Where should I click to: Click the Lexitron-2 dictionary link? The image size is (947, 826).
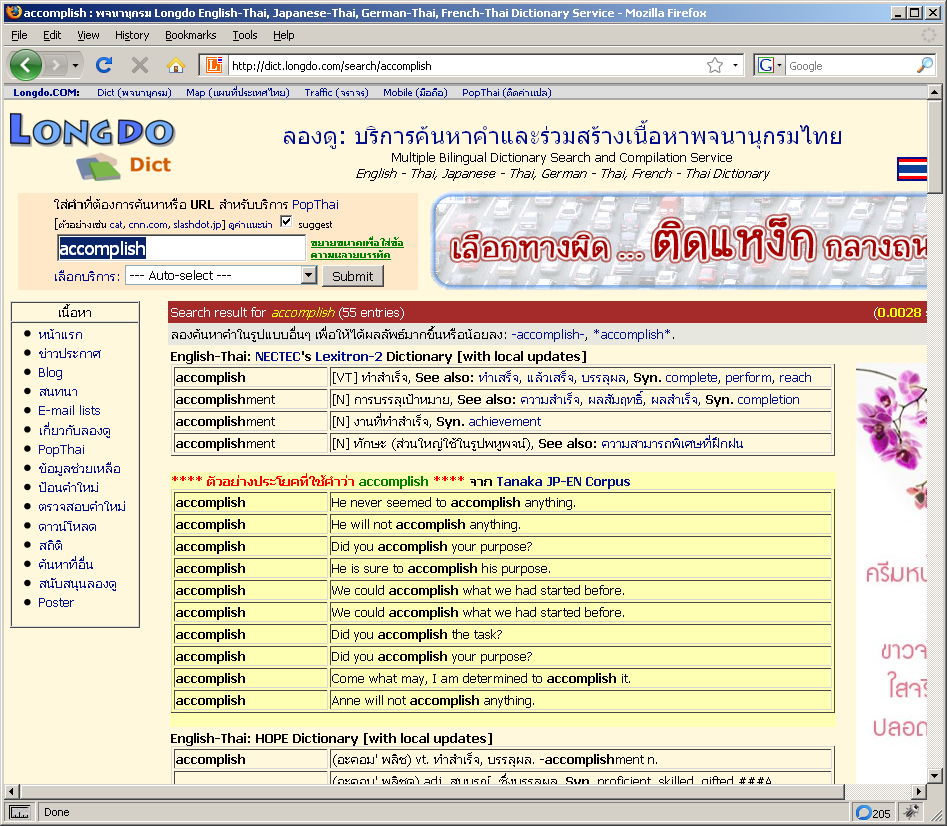(x=348, y=356)
